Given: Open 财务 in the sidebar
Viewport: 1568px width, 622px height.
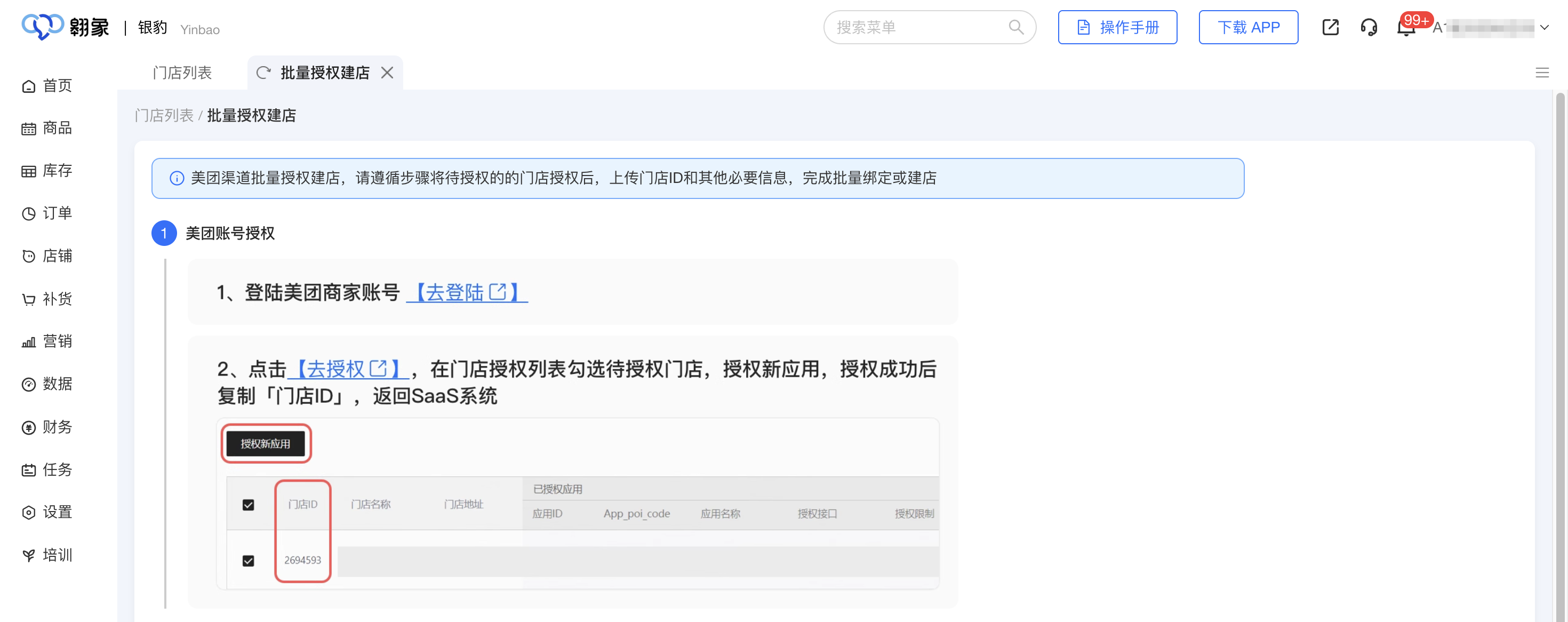Looking at the screenshot, I should point(47,427).
